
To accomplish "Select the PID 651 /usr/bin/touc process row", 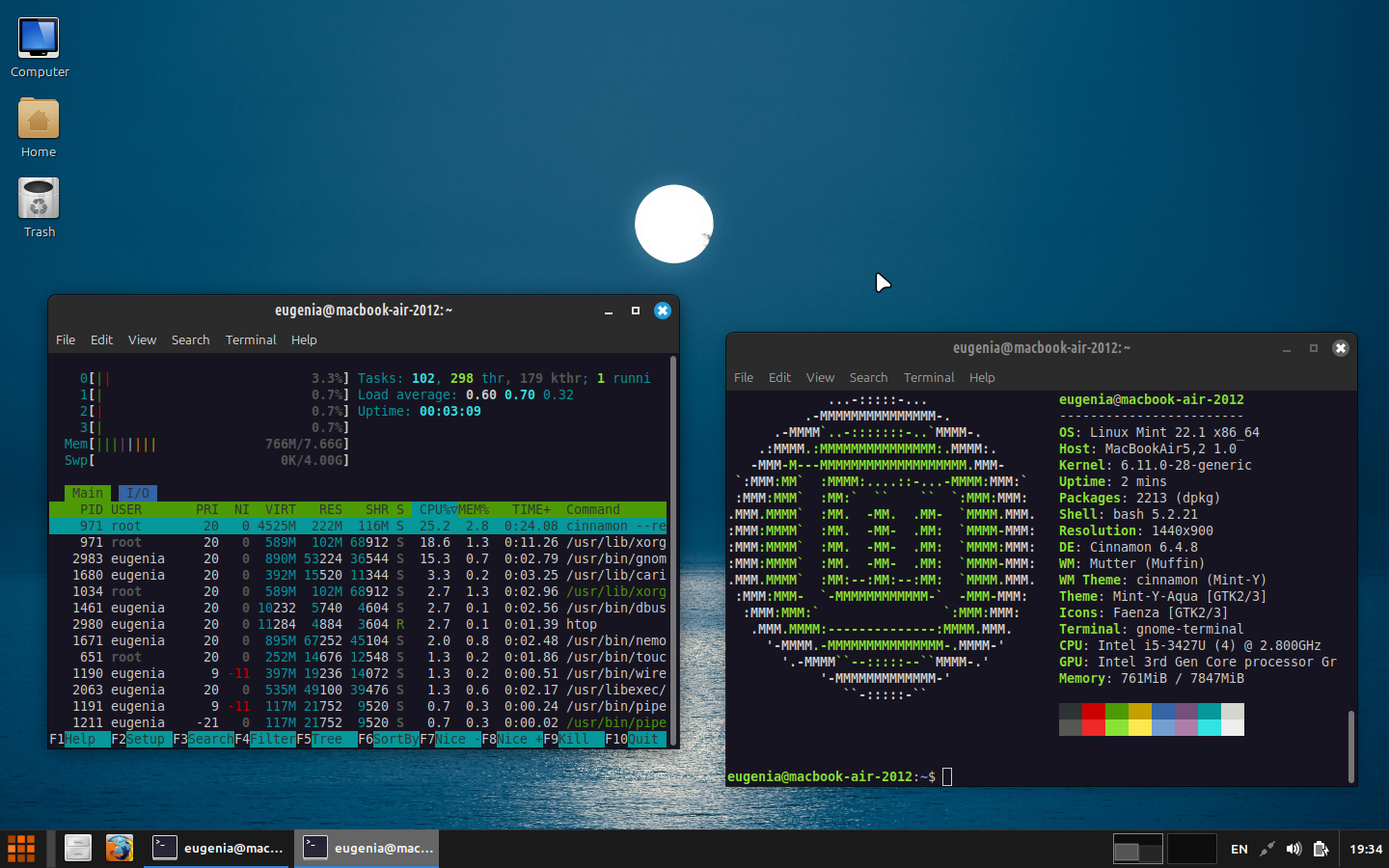I will point(358,657).
